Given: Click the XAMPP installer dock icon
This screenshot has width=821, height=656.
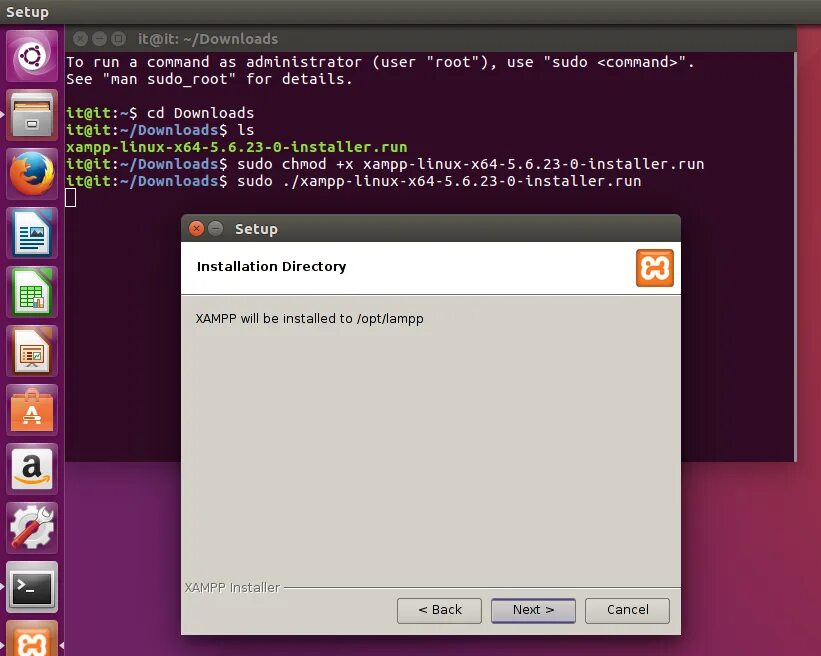Looking at the screenshot, I should coord(32,639).
